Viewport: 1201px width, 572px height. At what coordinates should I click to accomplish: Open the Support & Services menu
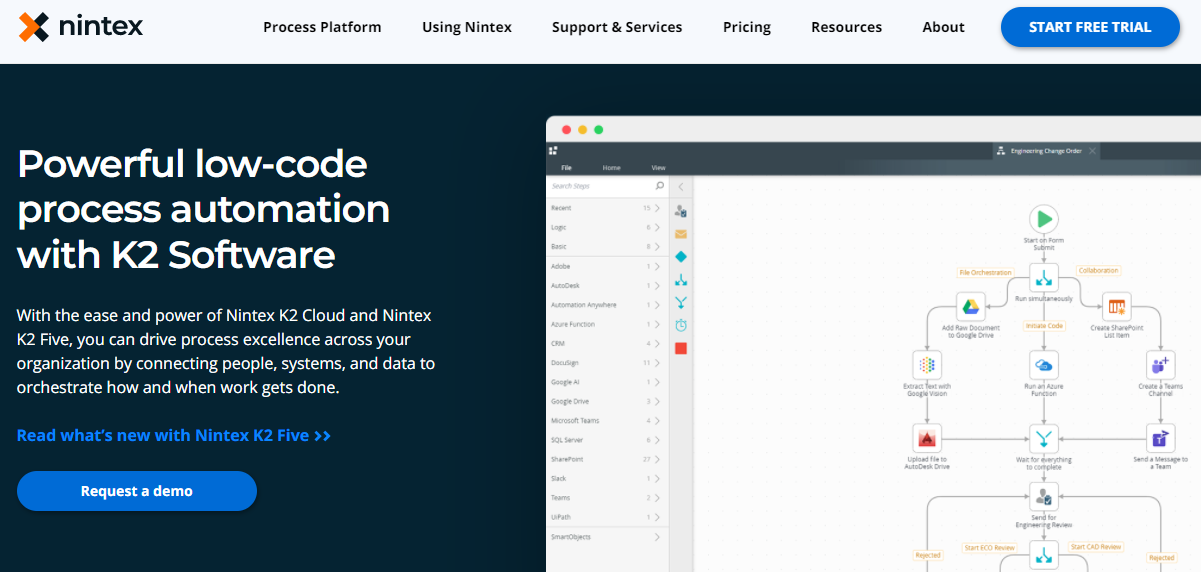(617, 27)
